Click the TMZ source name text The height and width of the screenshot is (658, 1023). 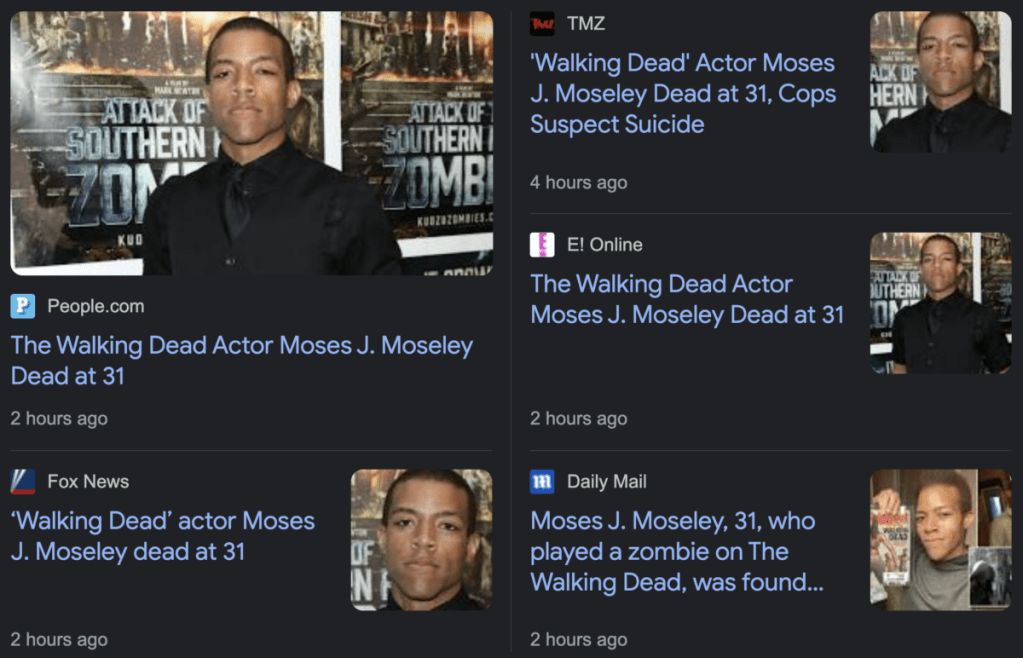586,23
